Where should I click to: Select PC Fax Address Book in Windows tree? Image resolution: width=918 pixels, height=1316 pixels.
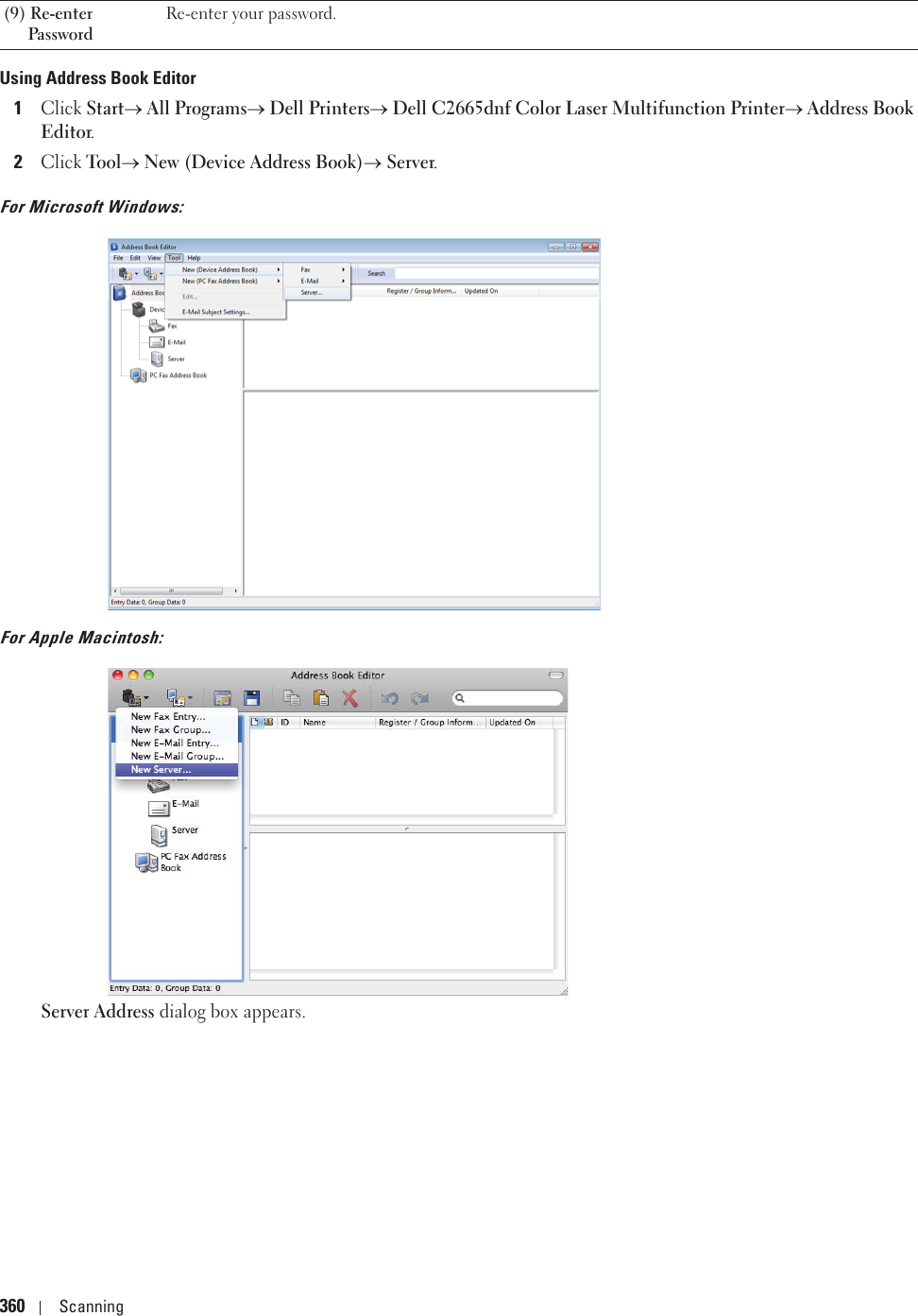pyautogui.click(x=169, y=375)
